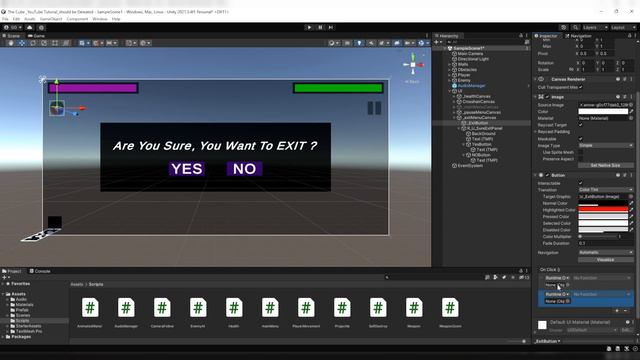Select the Rotate tool in scene toolbar
Viewport: 640px width, 360px height.
tap(33, 43)
